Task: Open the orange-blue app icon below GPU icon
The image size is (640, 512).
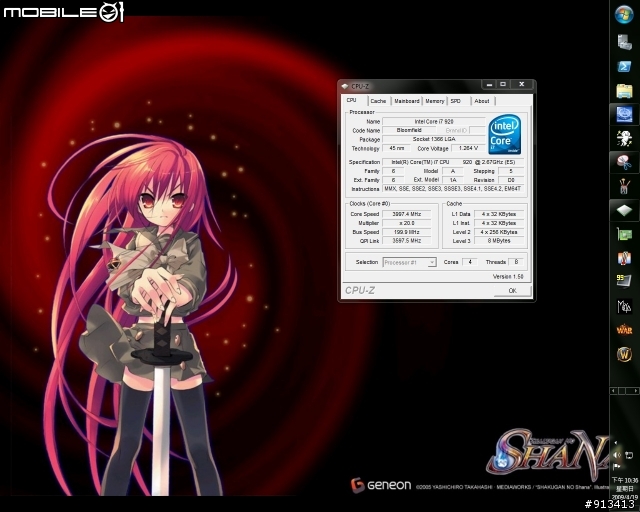Action: point(624,258)
